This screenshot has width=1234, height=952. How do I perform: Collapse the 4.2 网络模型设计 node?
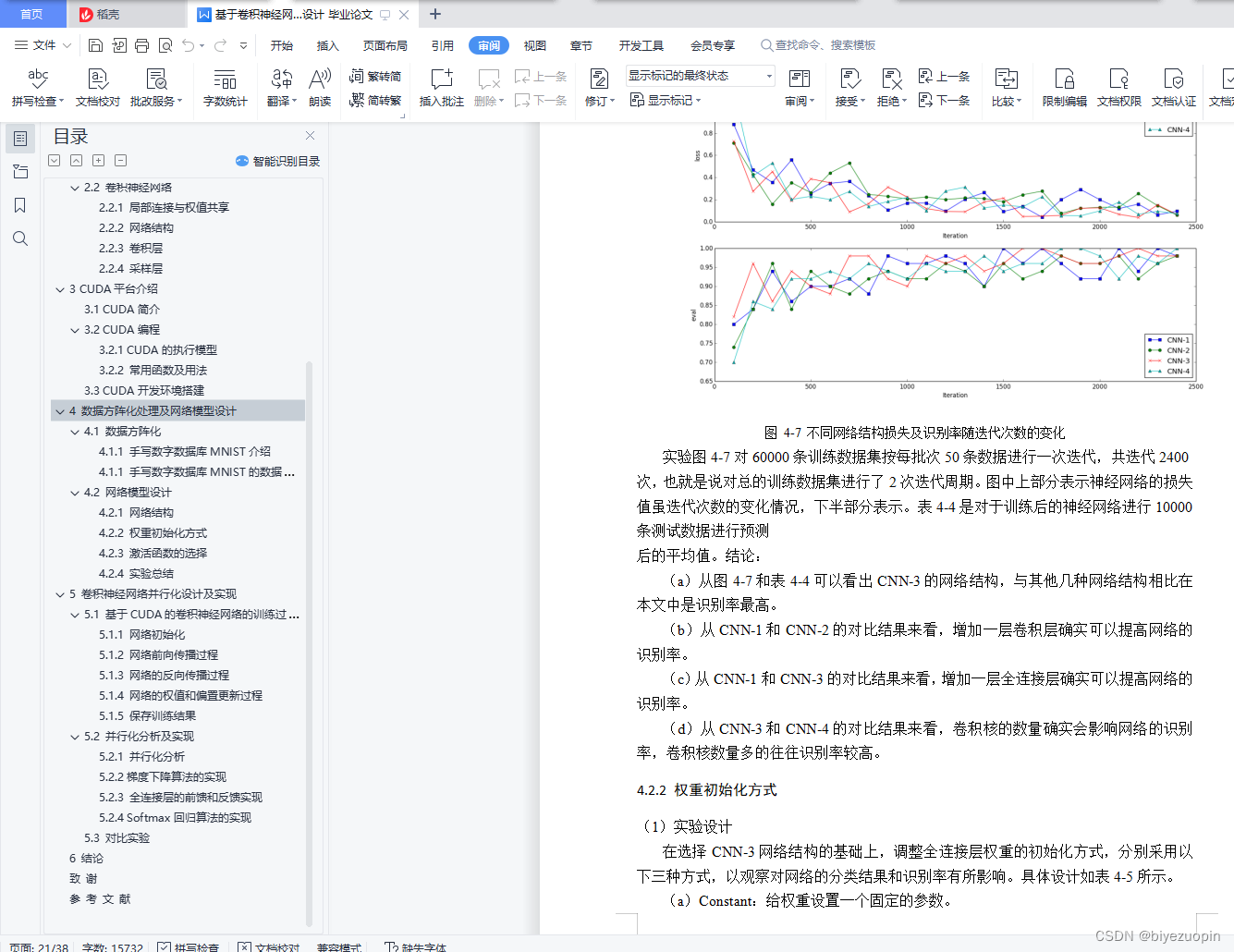pos(75,493)
